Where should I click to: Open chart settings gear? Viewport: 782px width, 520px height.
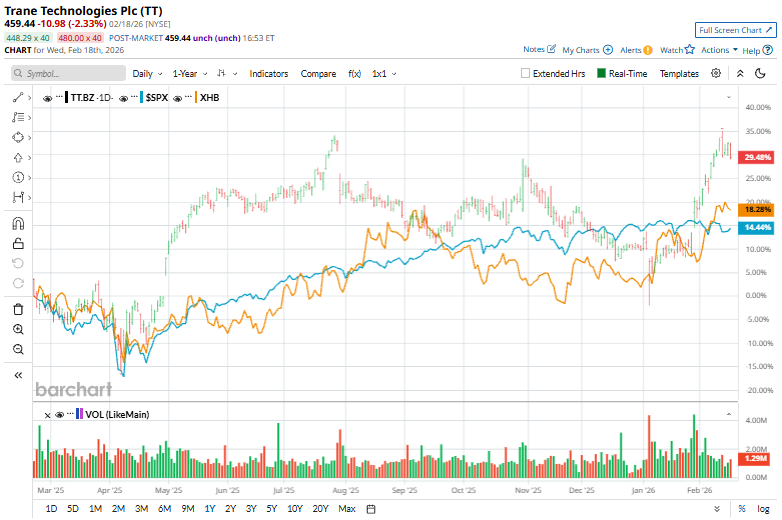coord(716,73)
